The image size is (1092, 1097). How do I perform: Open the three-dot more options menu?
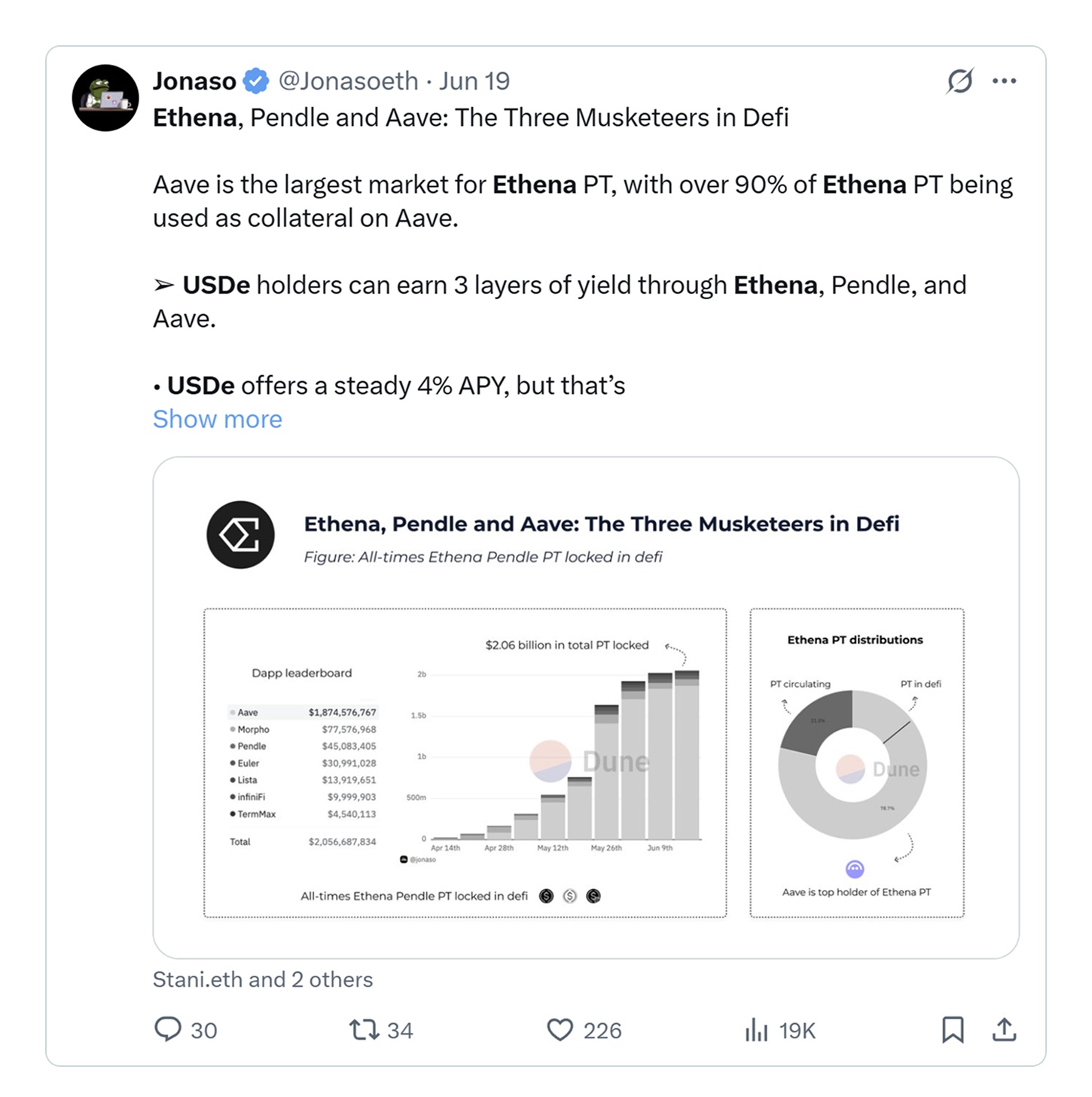(x=1004, y=81)
